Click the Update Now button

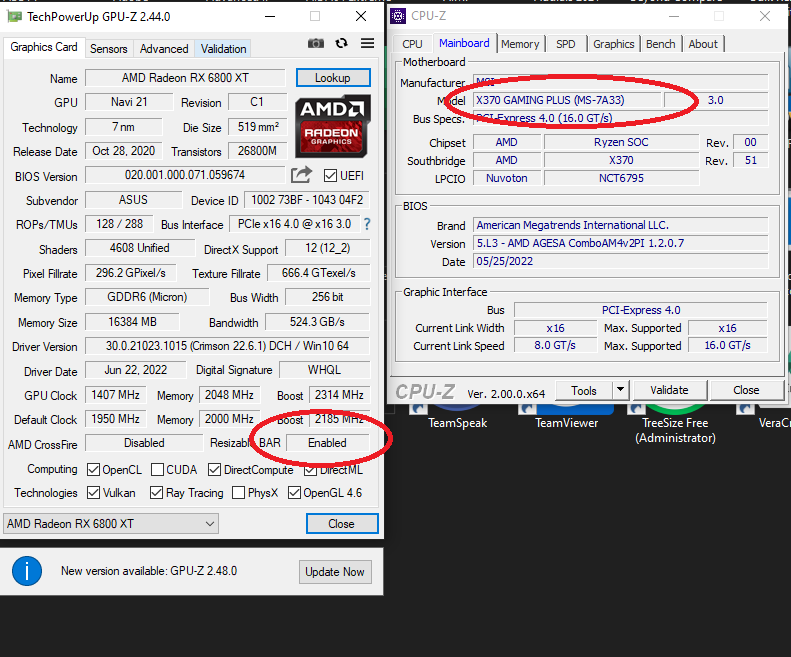click(335, 572)
